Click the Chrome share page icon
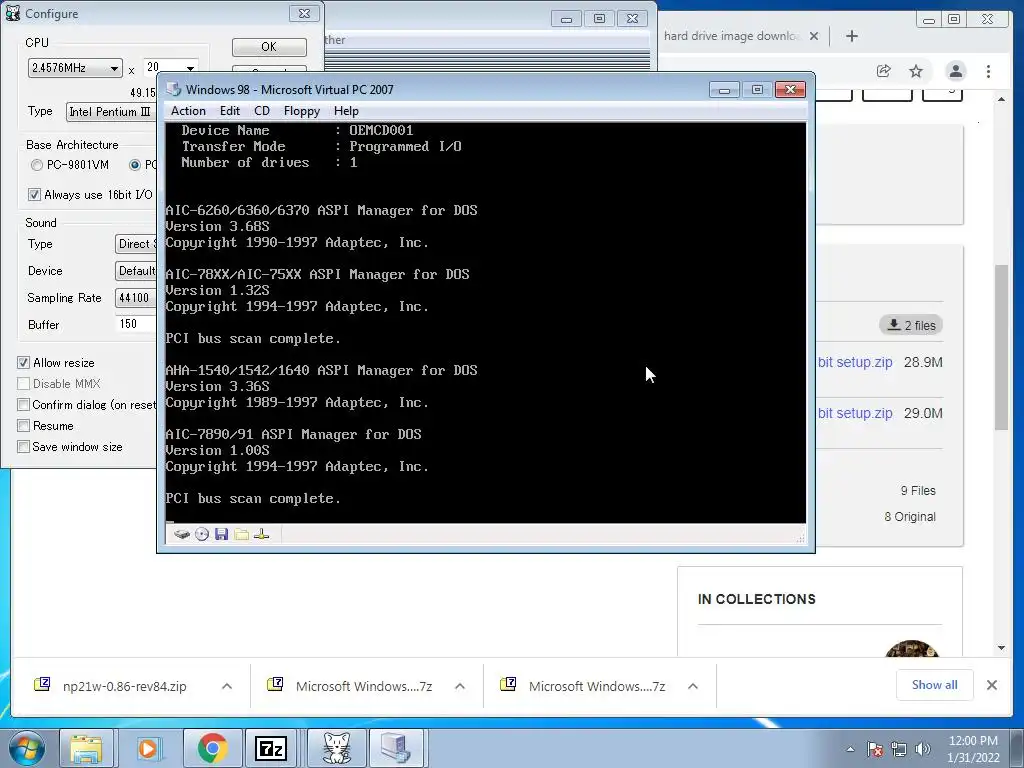The width and height of the screenshot is (1024, 768). pyautogui.click(x=884, y=71)
